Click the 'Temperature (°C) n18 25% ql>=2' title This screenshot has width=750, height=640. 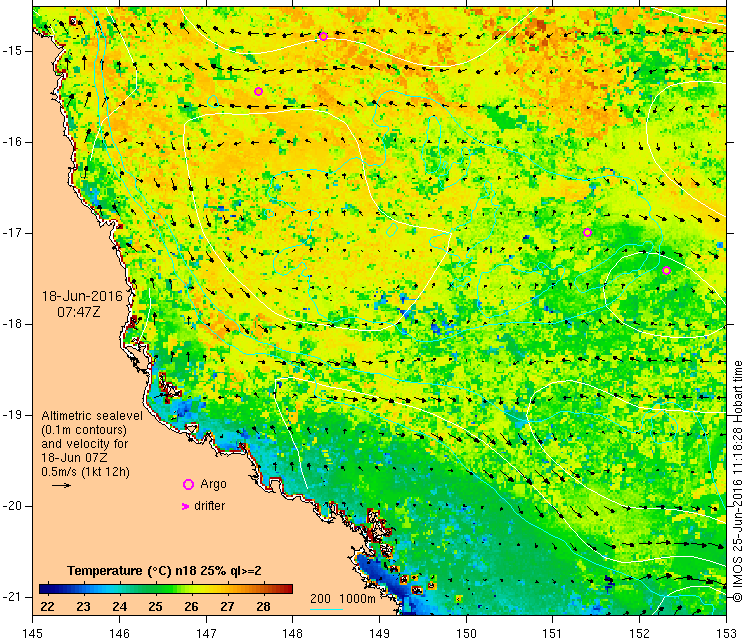coord(164,571)
